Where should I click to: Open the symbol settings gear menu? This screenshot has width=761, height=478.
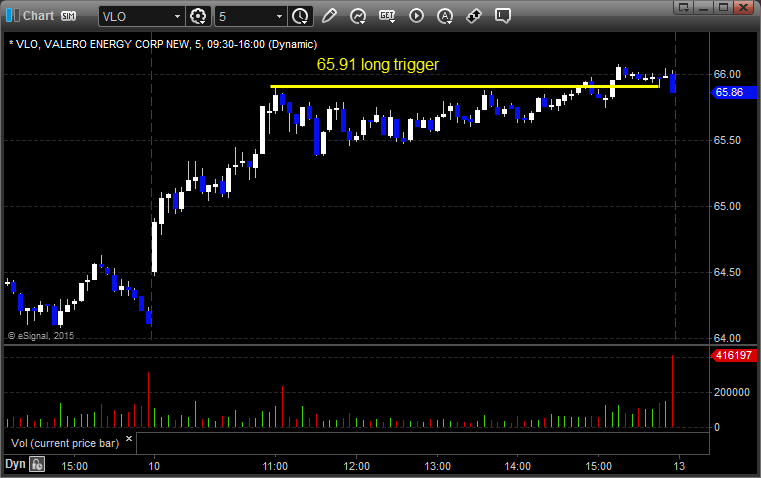pos(198,16)
